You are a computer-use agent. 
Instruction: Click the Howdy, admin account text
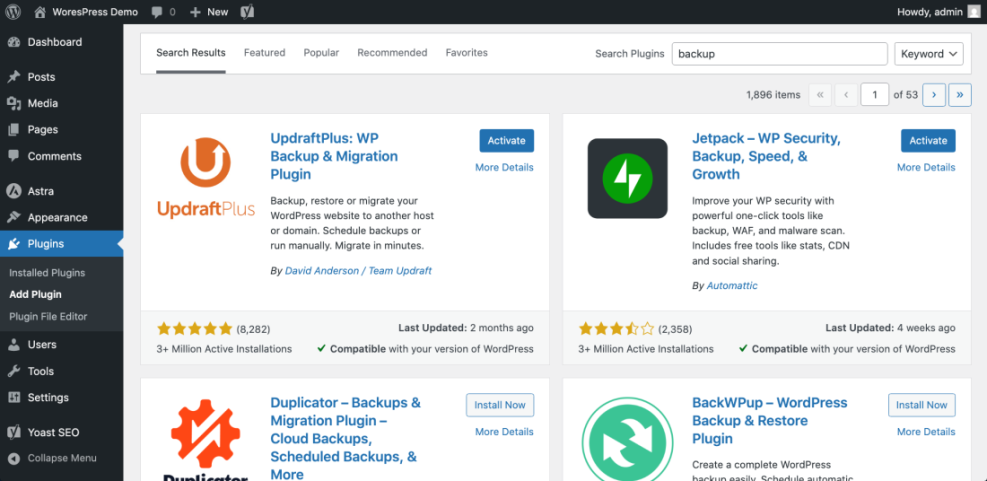[930, 11]
